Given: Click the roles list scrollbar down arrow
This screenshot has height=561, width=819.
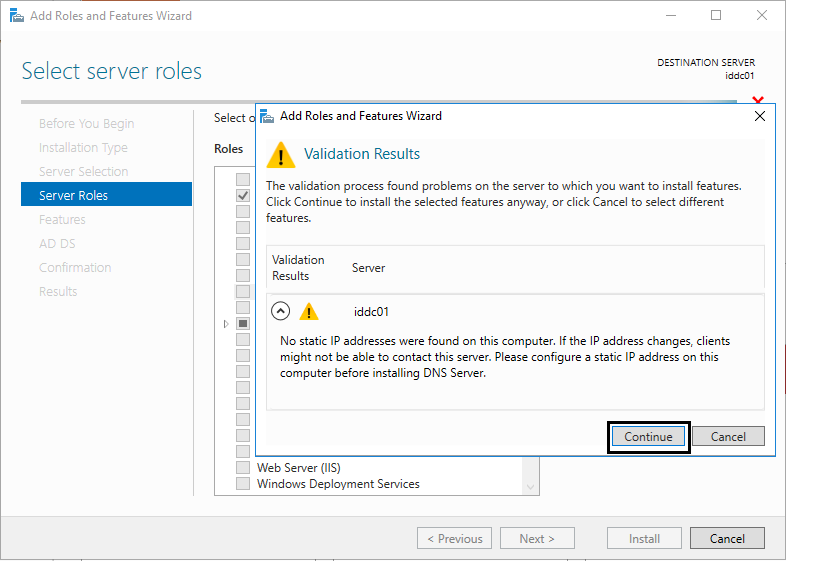Looking at the screenshot, I should click(531, 487).
